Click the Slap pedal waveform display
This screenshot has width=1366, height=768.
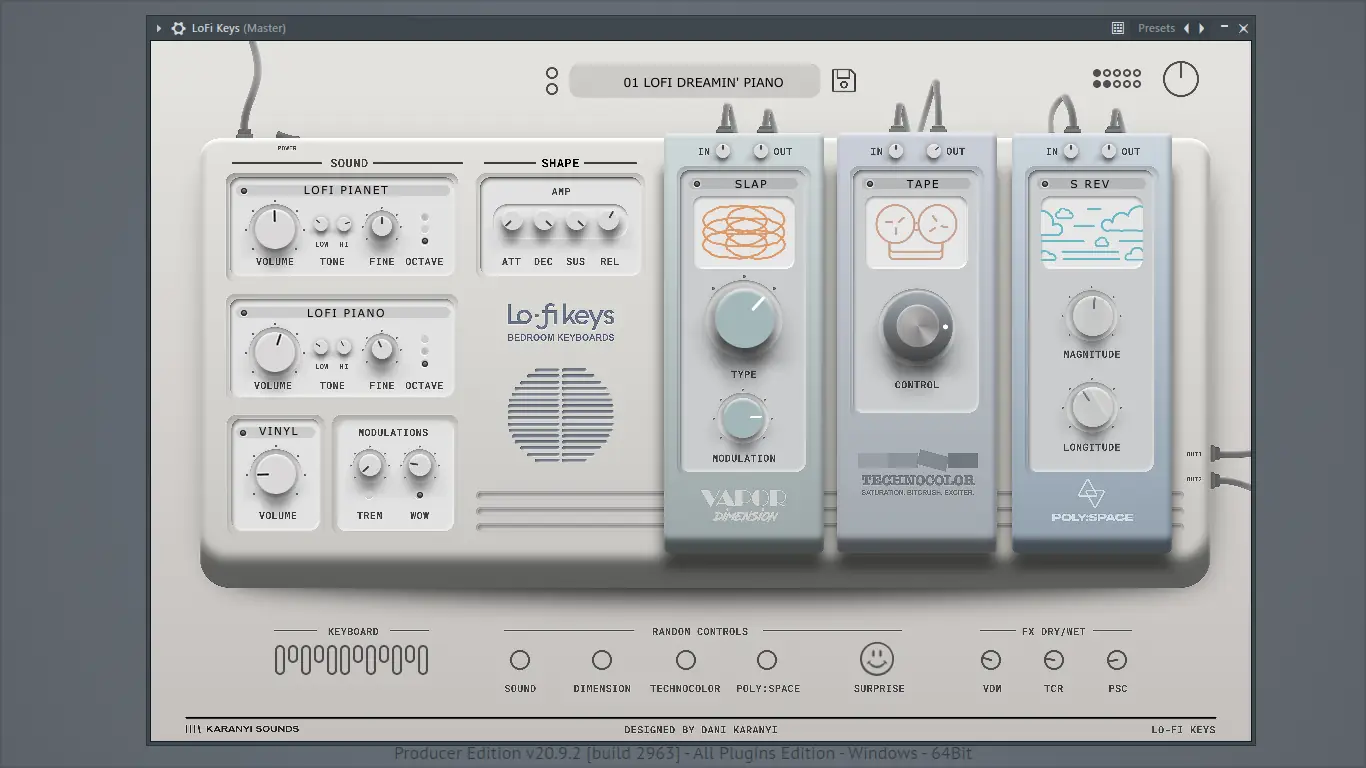click(x=744, y=233)
